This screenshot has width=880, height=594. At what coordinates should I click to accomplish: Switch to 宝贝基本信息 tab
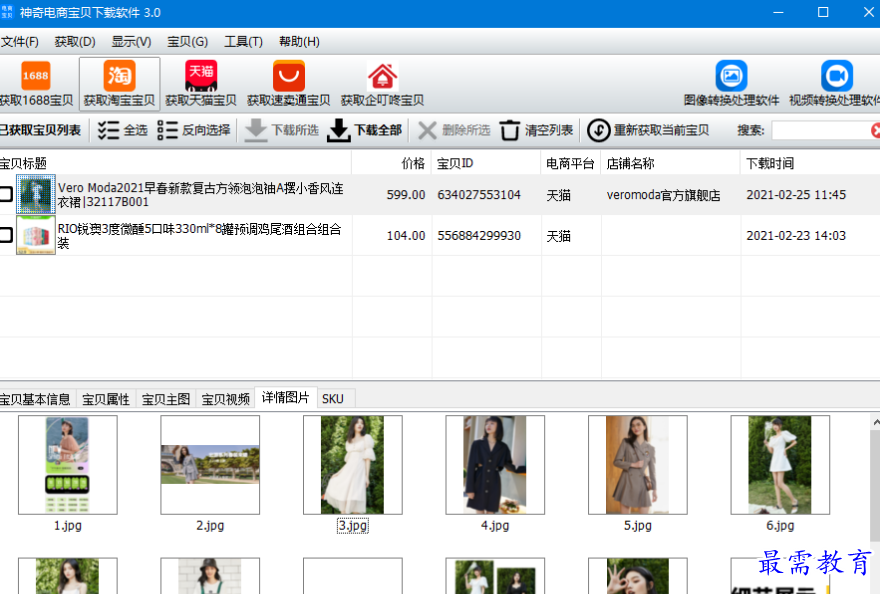point(35,399)
